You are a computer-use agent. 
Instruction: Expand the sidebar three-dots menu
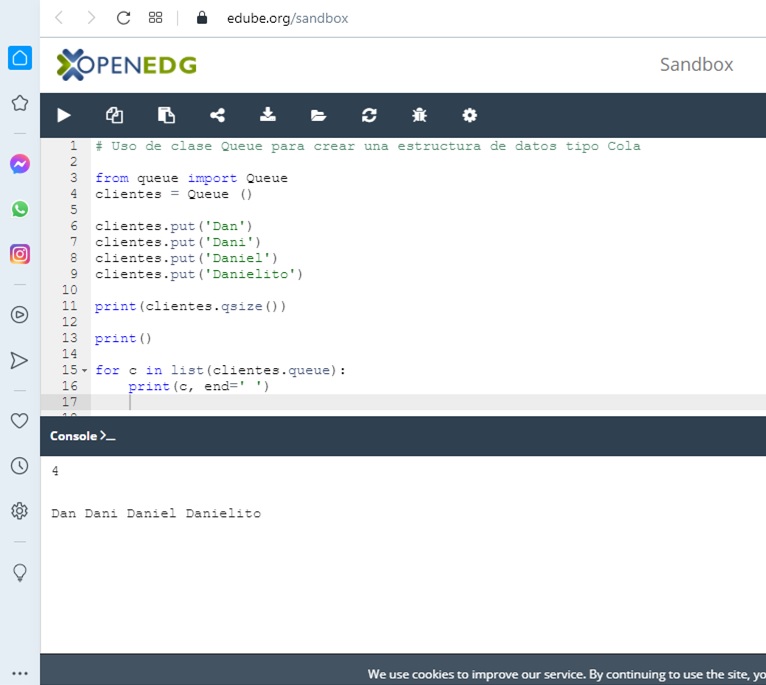19,673
